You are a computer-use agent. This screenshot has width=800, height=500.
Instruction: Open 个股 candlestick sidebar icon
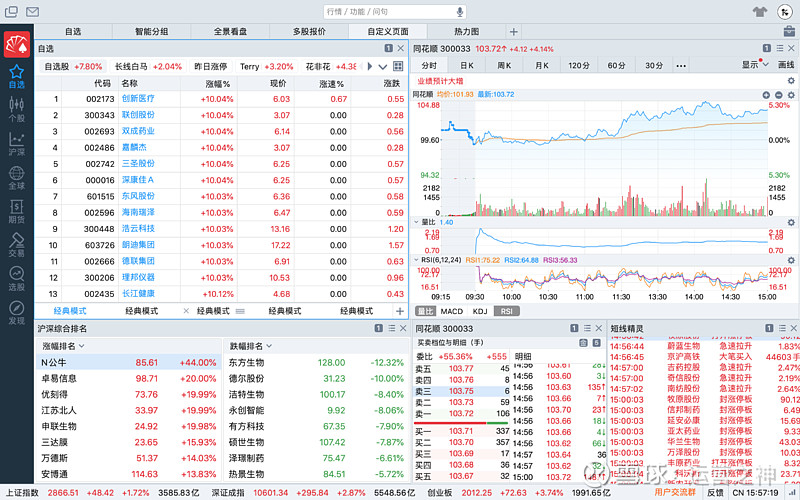(x=16, y=110)
